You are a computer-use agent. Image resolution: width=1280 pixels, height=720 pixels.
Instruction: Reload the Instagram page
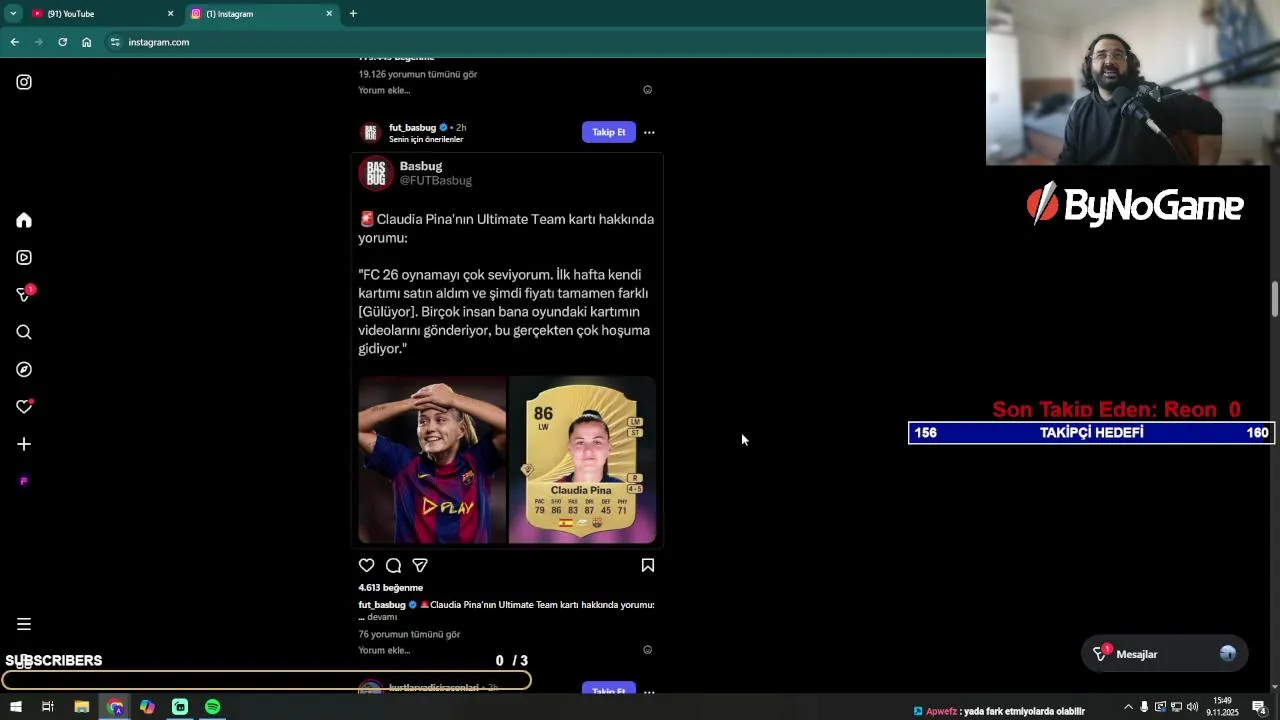point(62,42)
